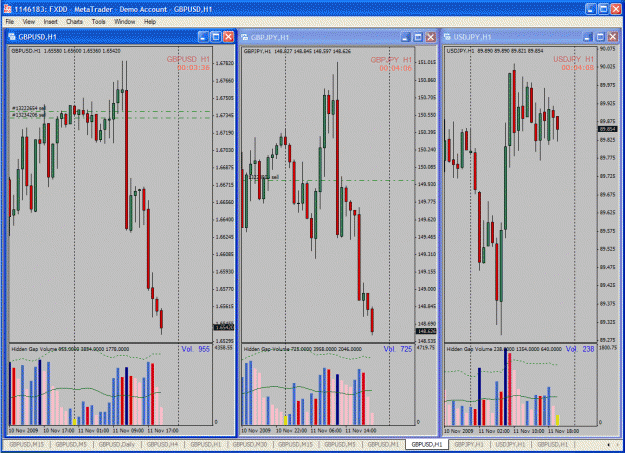Maximize the GBPJPY,H1 chart window
This screenshot has width=625, height=453.
pyautogui.click(x=418, y=37)
